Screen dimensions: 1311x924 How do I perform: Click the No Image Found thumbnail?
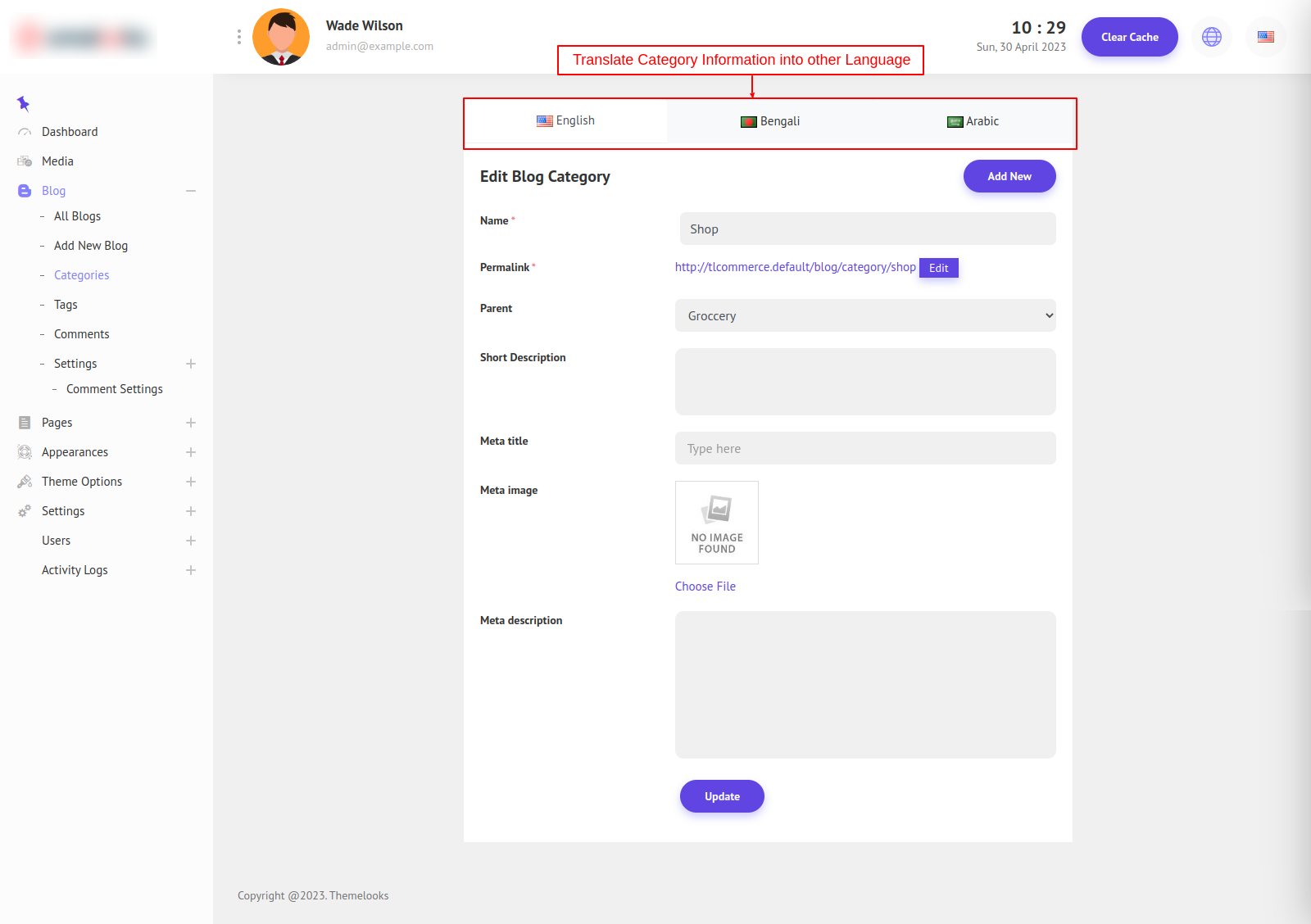pos(717,523)
